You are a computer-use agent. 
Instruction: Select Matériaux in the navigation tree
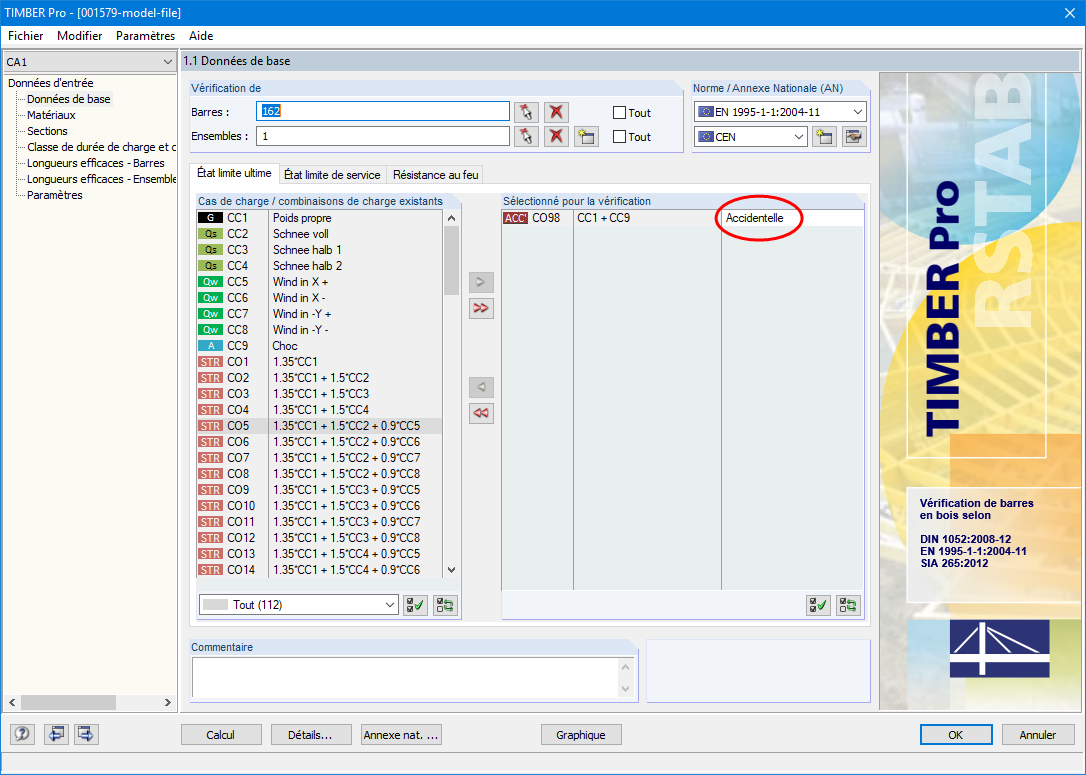[51, 115]
